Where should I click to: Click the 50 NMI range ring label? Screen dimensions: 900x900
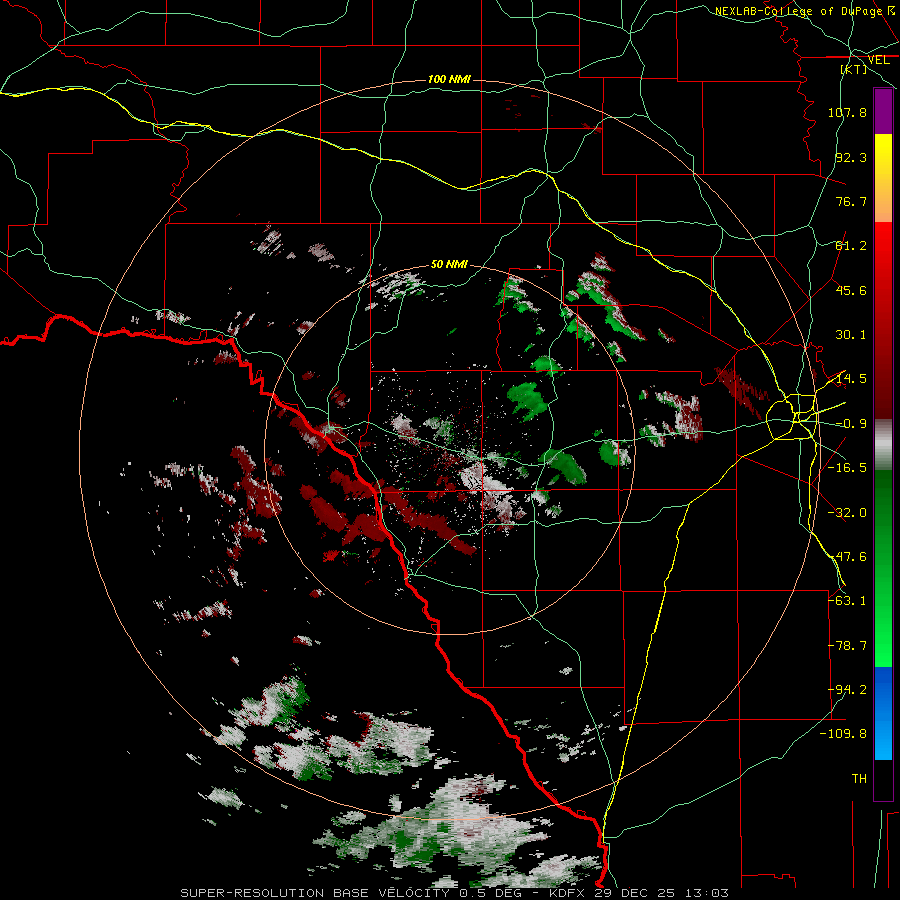[449, 264]
